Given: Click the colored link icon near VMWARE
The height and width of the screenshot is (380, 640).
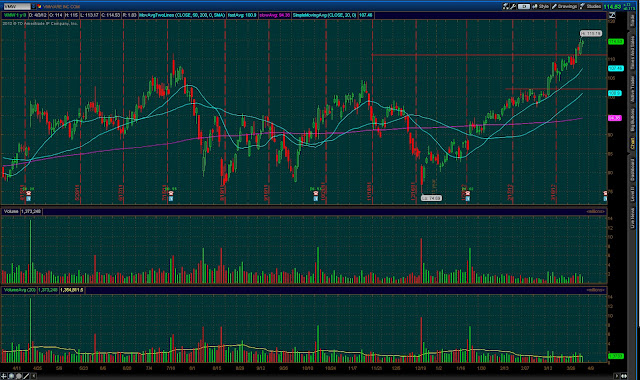Looking at the screenshot, I should tap(39, 7).
